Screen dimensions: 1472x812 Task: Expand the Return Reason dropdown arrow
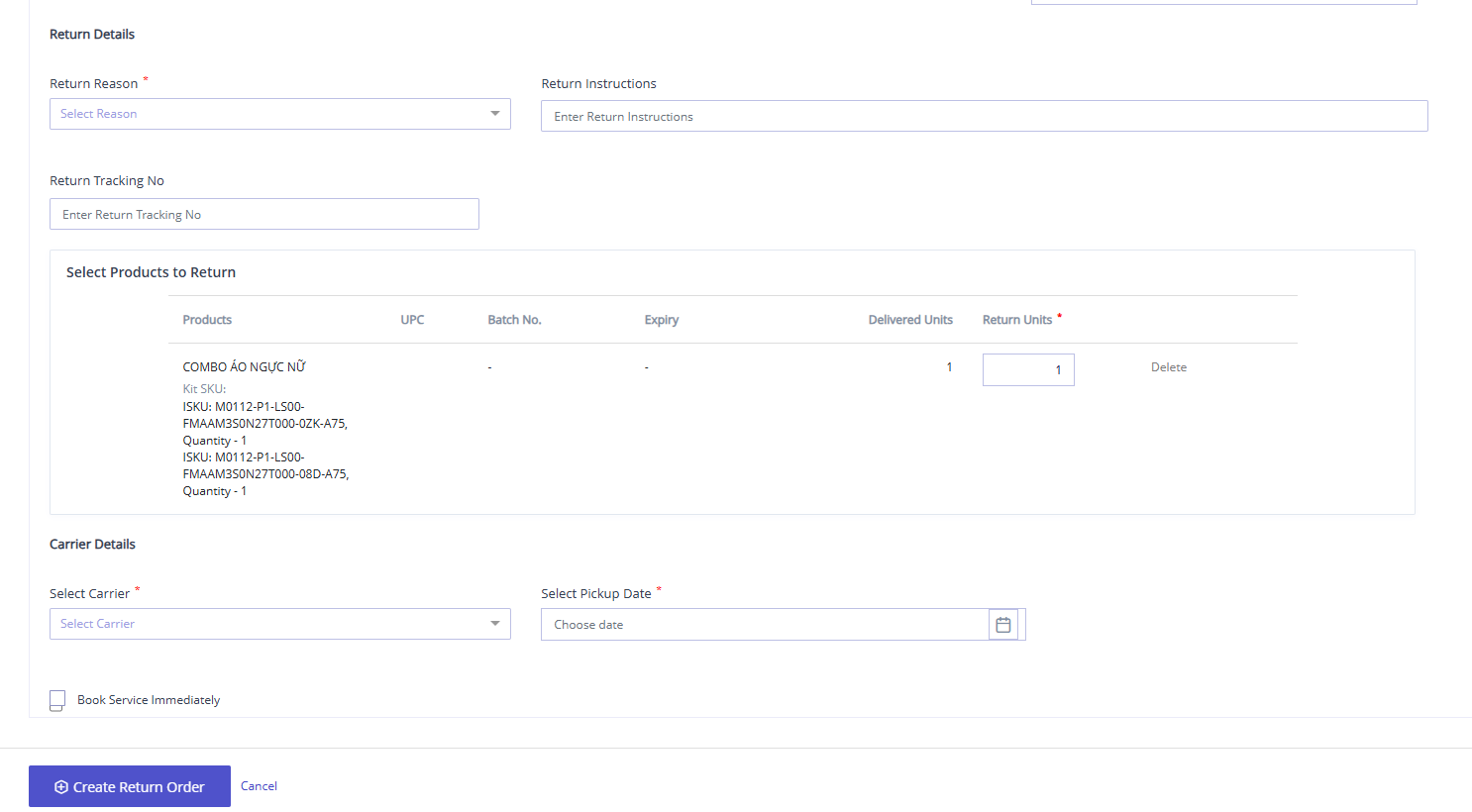pyautogui.click(x=494, y=113)
